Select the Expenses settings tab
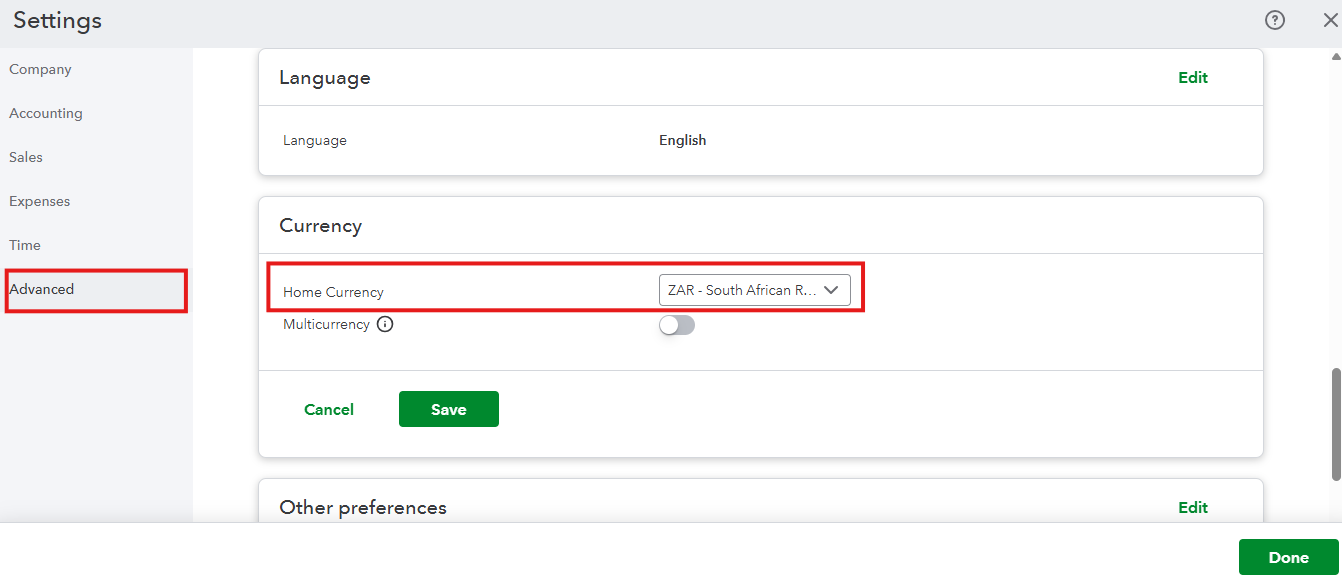 coord(40,202)
